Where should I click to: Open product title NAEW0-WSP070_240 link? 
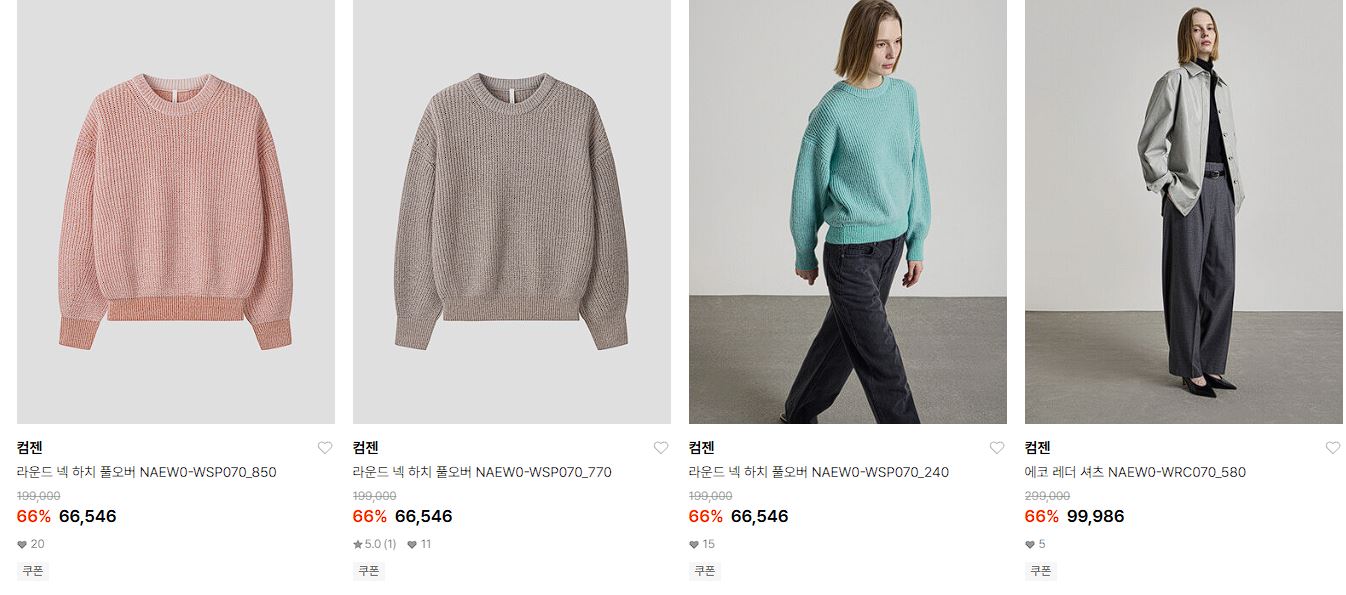click(819, 472)
